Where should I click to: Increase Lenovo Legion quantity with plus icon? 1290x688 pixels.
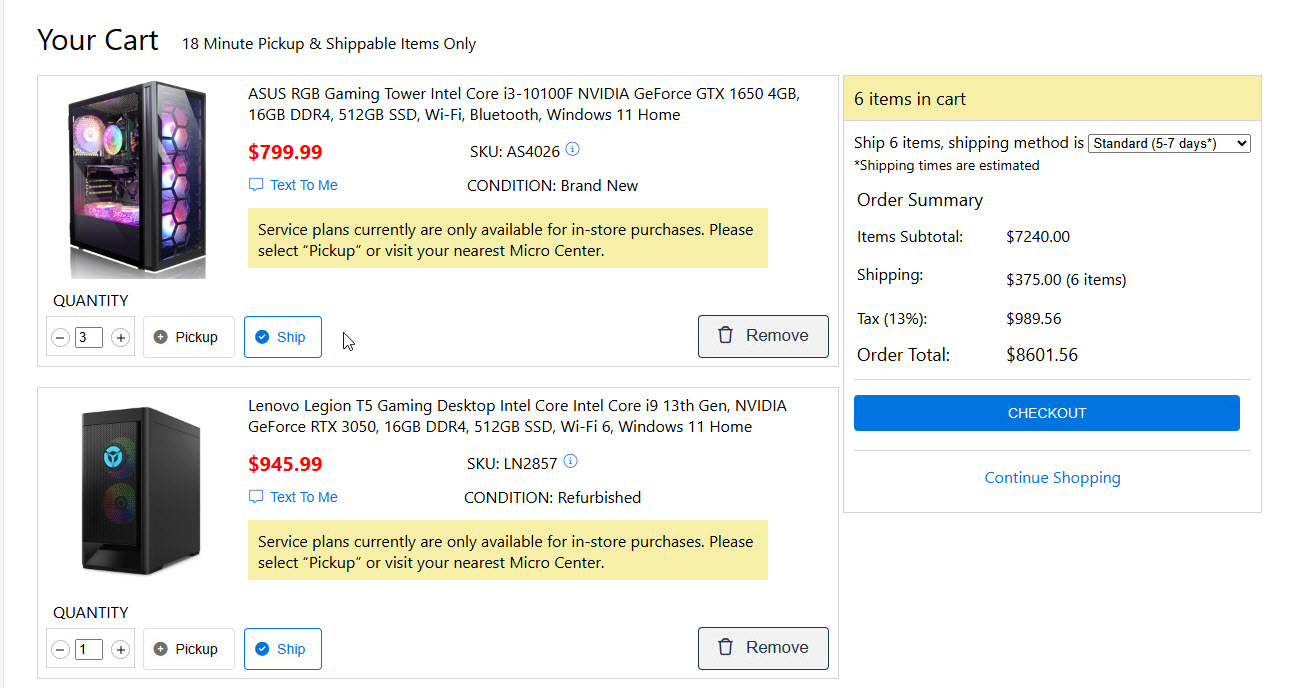(120, 650)
